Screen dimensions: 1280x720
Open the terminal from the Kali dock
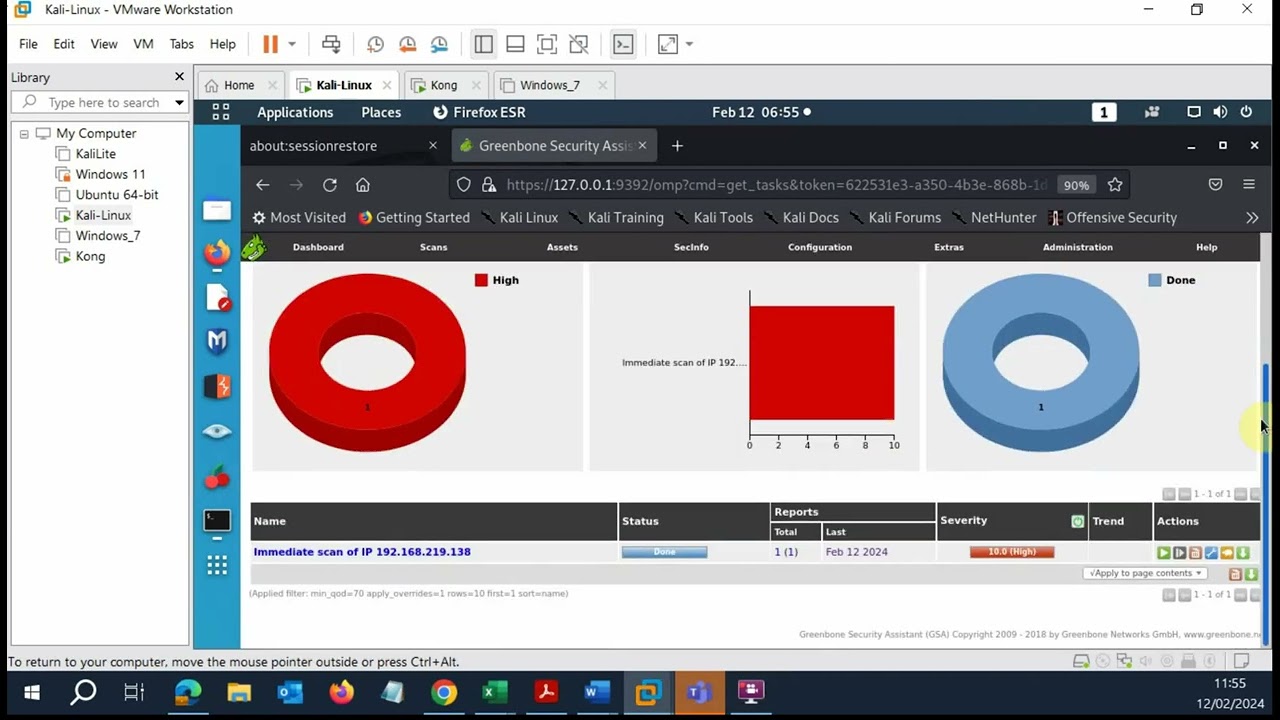click(x=217, y=520)
